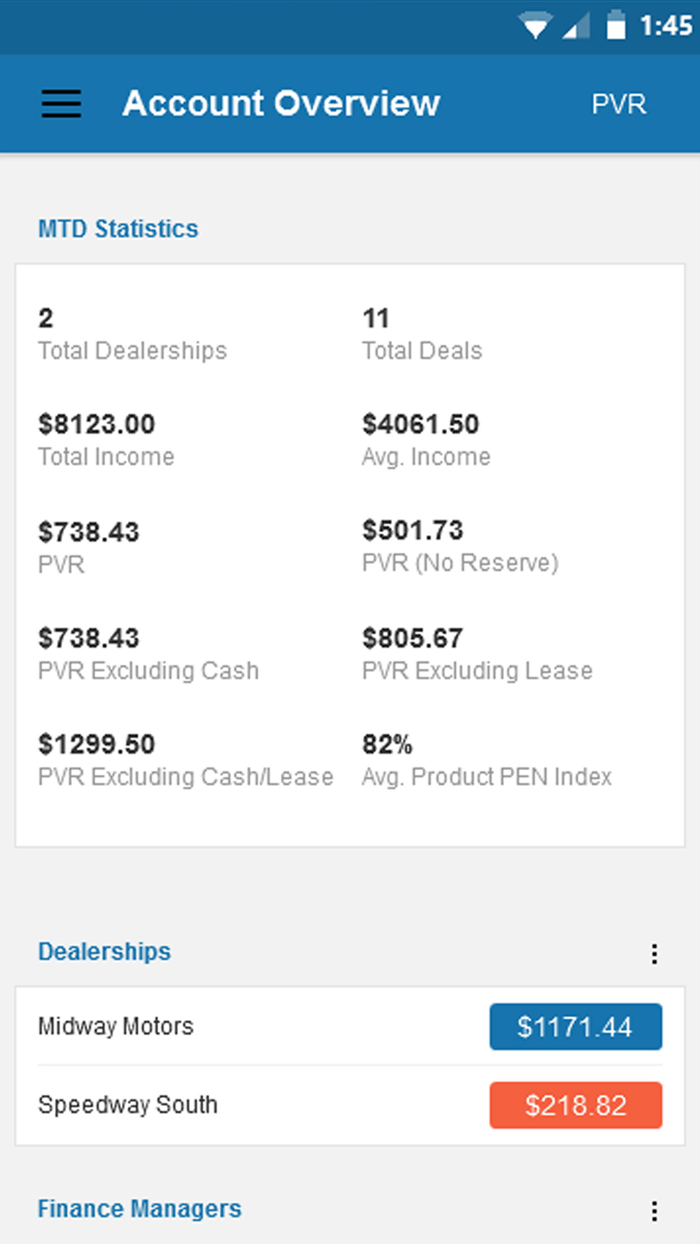The height and width of the screenshot is (1244, 700).
Task: Open the Finance Managers overflow menu
Action: [x=655, y=1209]
